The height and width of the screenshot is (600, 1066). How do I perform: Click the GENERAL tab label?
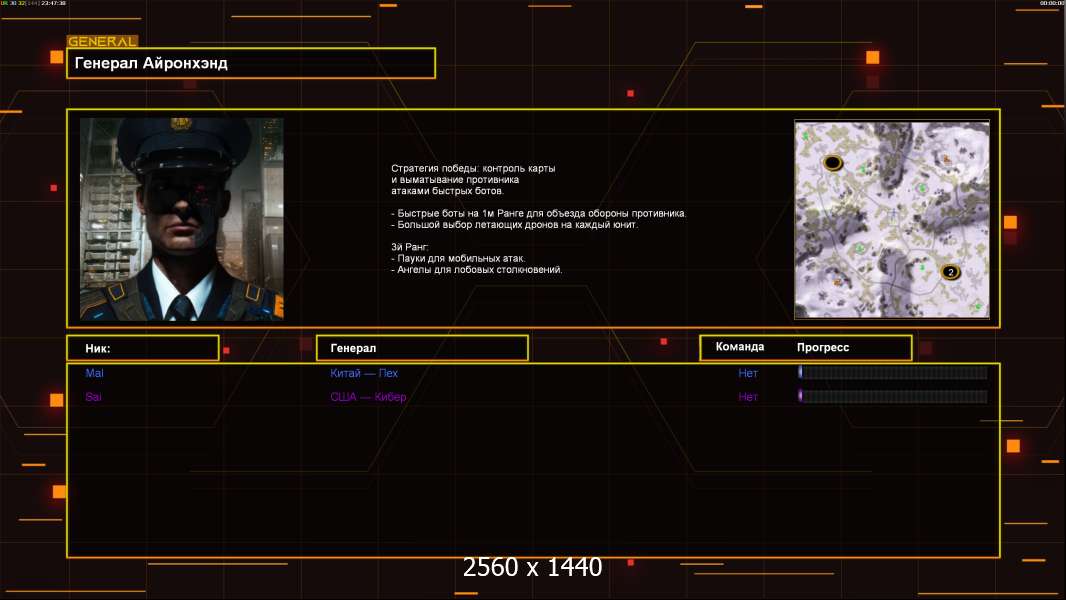click(102, 42)
